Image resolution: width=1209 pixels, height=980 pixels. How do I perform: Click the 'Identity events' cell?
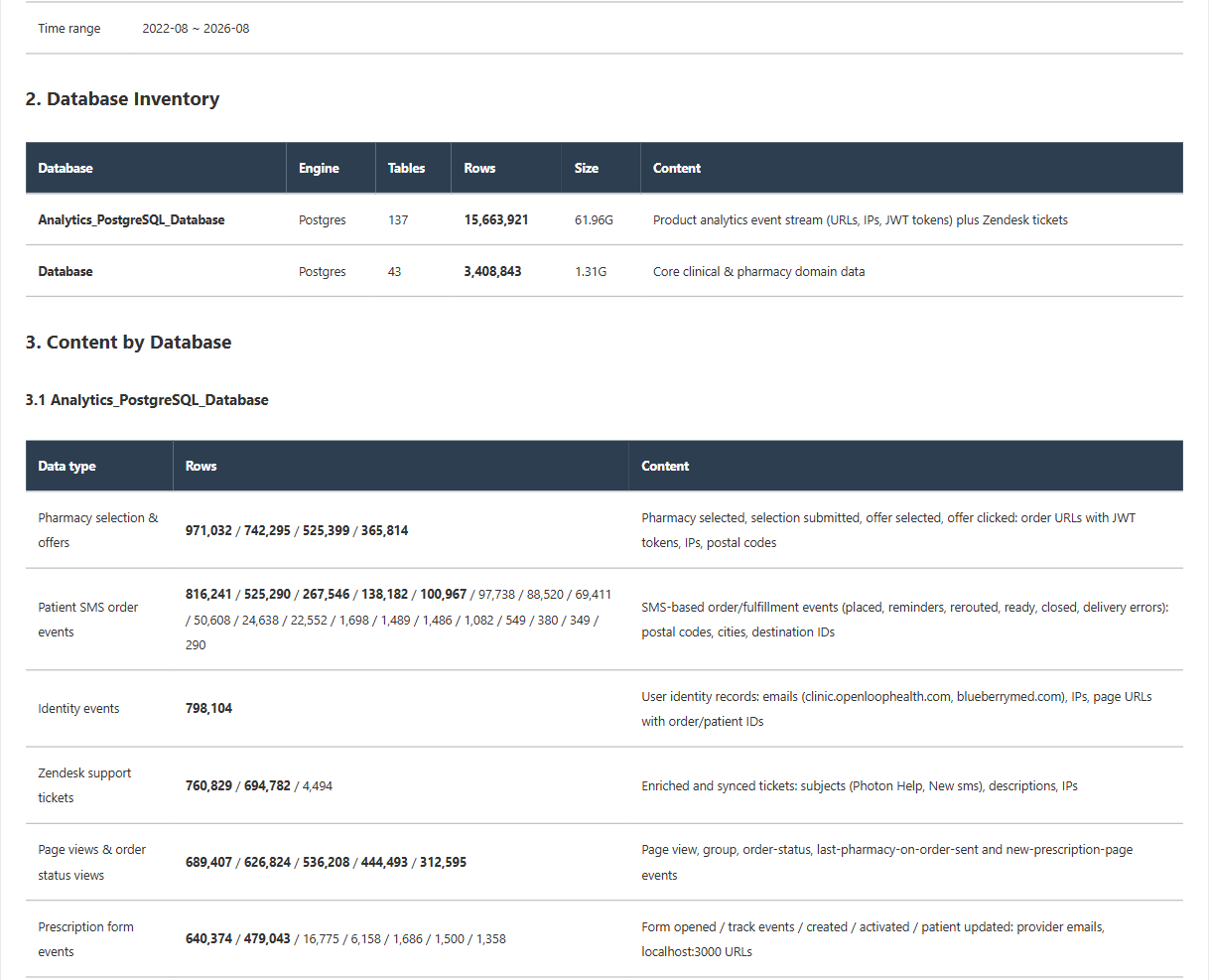[x=78, y=709]
